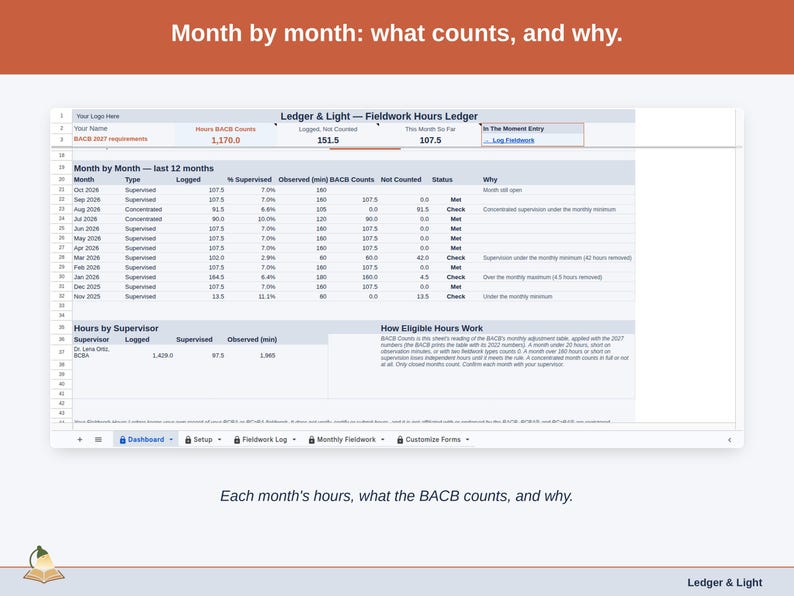Click the lock icon on Setup tab
Viewport: 794px width, 596px height.
188,440
